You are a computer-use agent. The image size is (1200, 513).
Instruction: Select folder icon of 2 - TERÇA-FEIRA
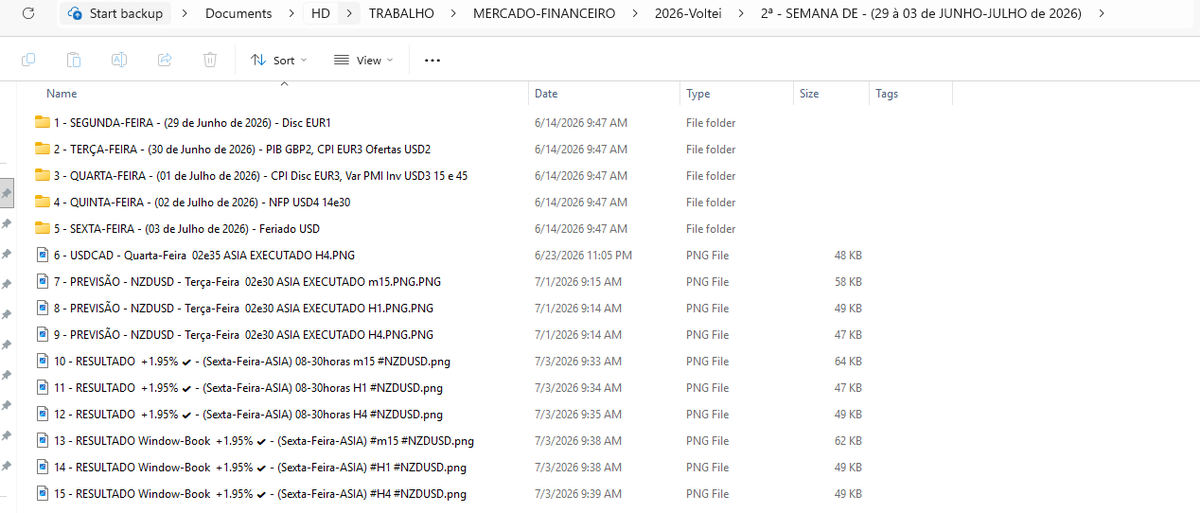point(42,149)
